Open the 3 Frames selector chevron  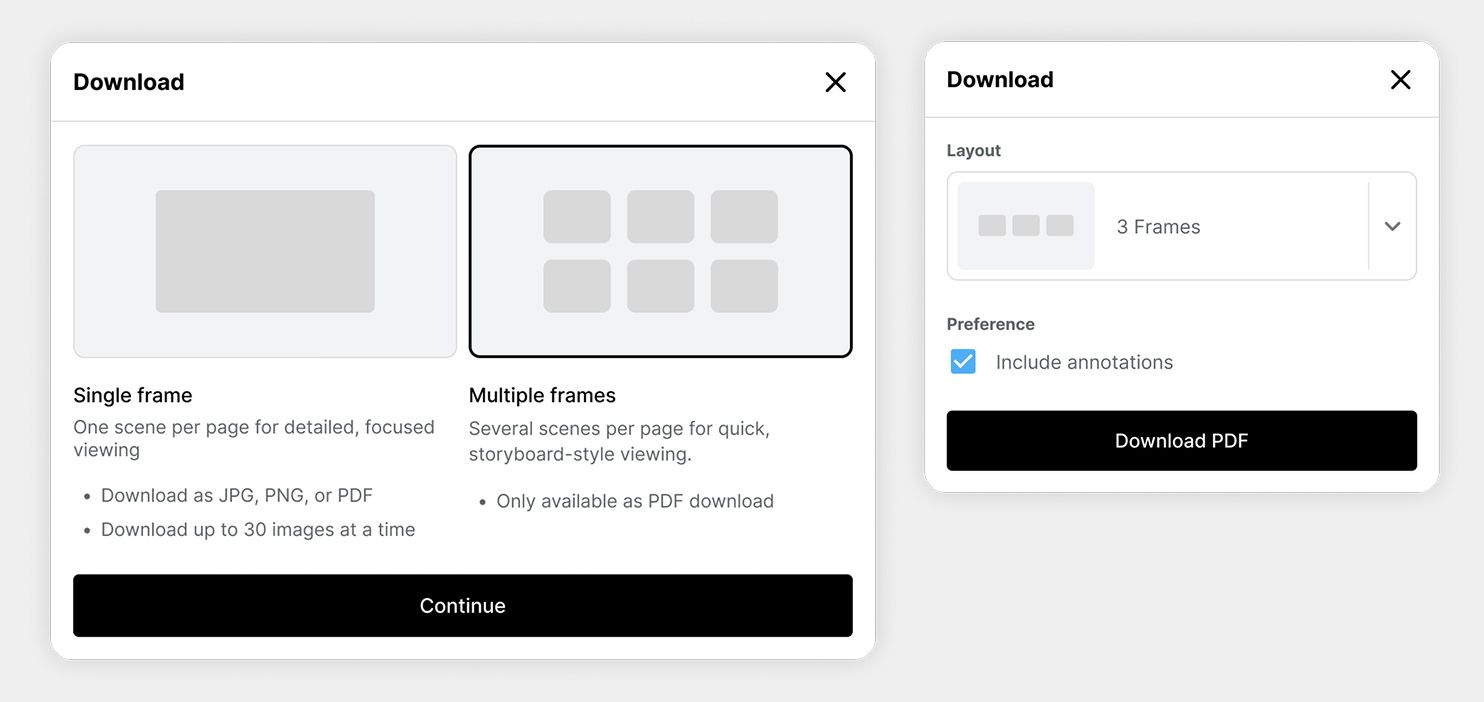[1392, 226]
